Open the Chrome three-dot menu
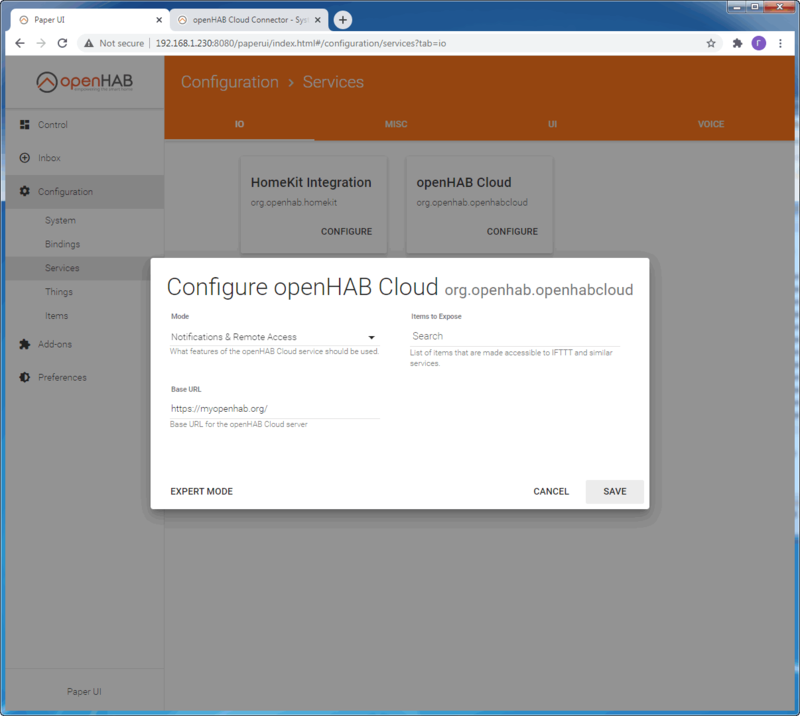This screenshot has width=800, height=716. point(781,43)
